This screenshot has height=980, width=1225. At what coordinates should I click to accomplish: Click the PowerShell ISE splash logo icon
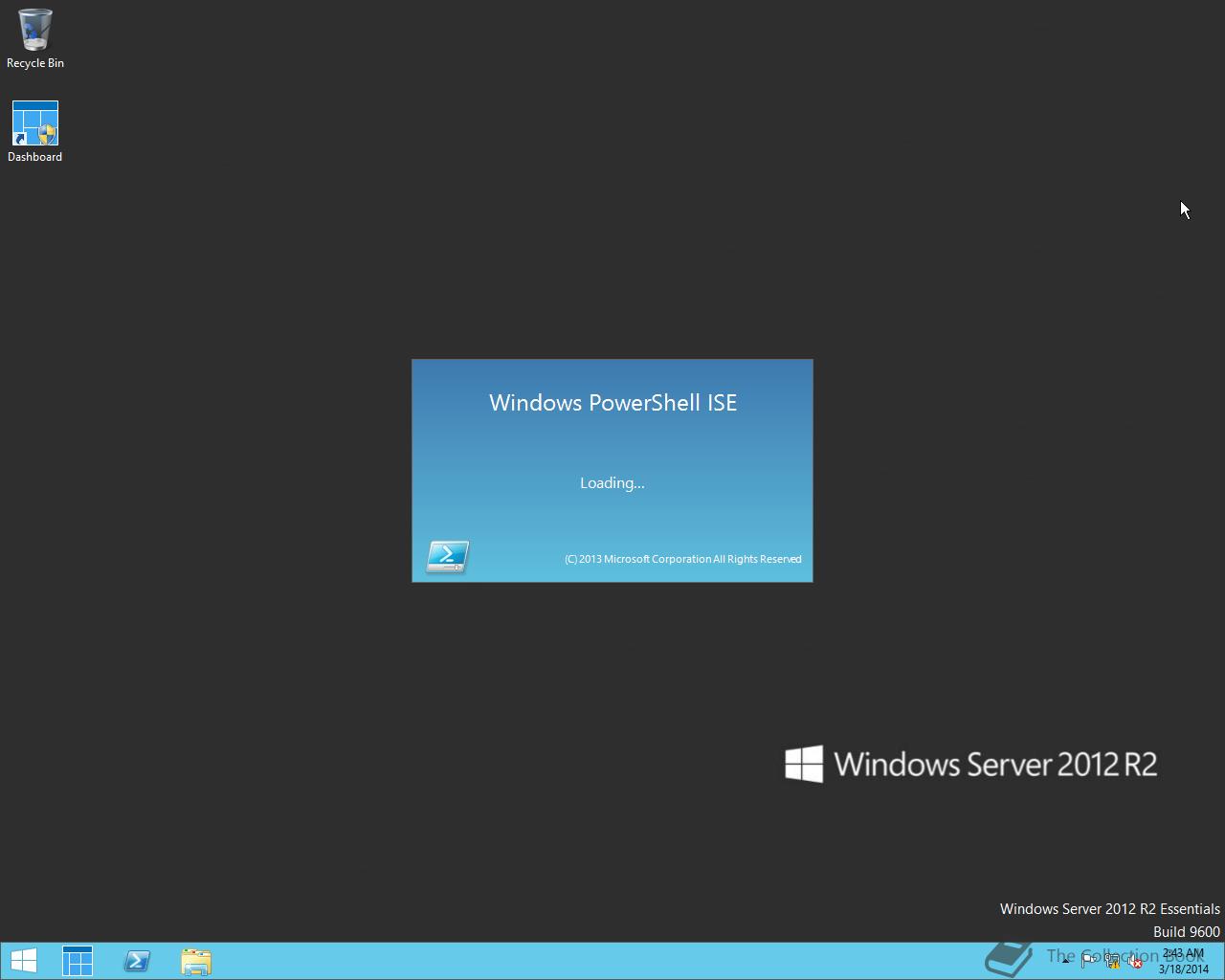pos(447,556)
